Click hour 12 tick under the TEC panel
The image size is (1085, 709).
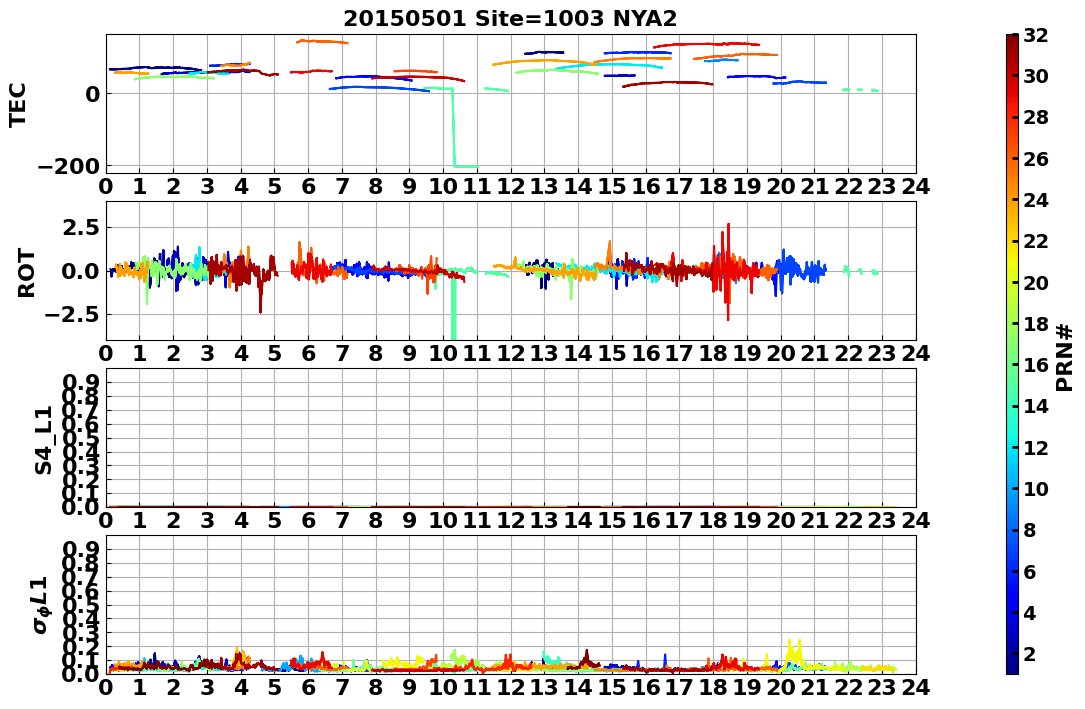click(511, 187)
